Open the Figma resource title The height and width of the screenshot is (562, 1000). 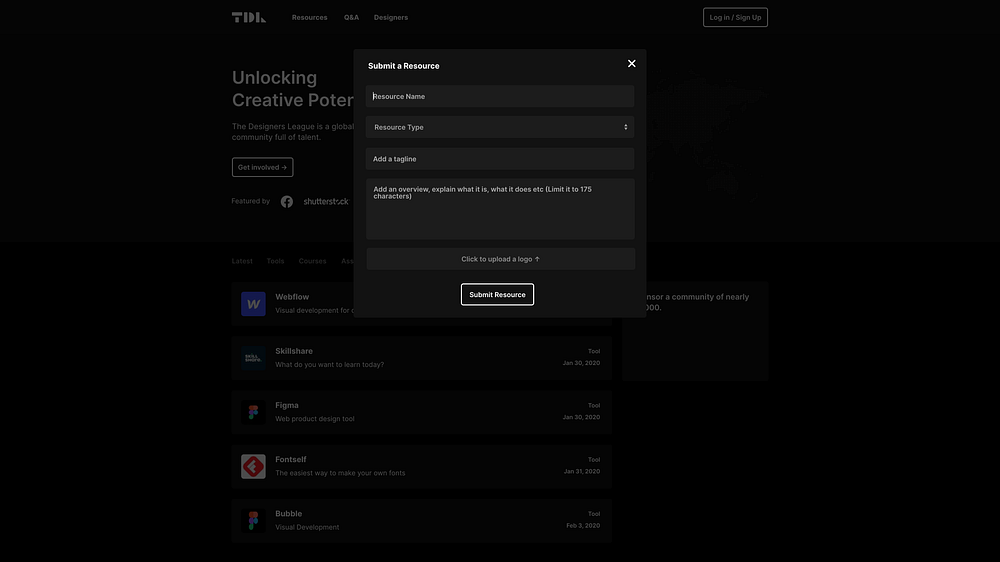(x=287, y=405)
